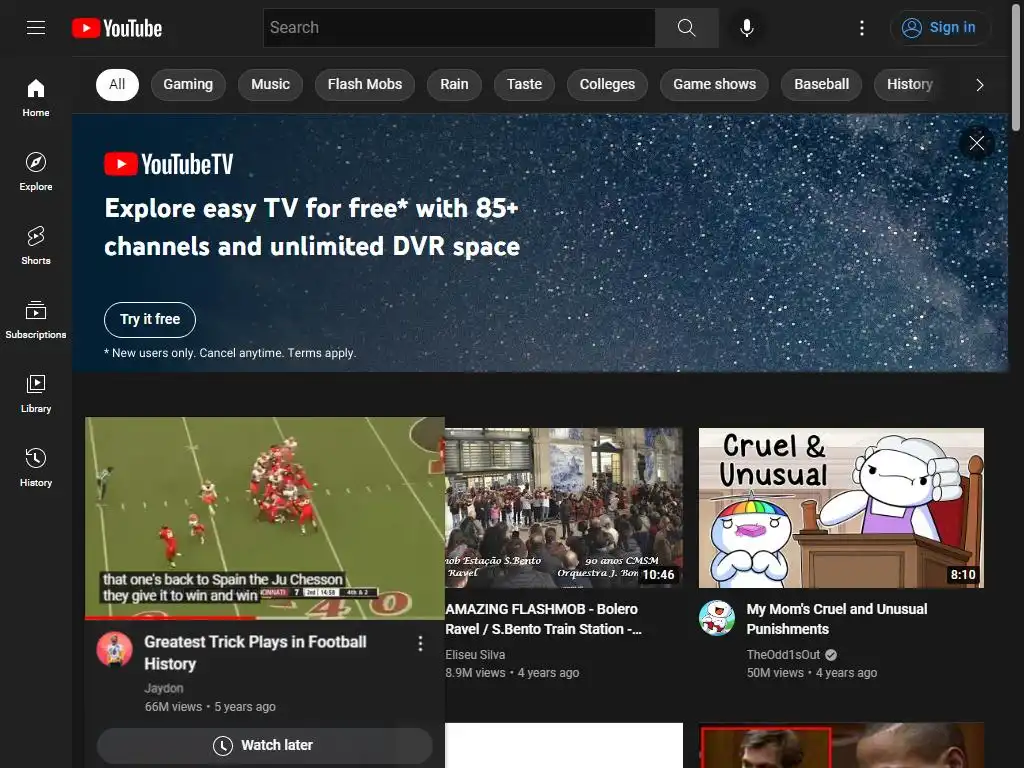Click the banner headline about 85+ channels
This screenshot has height=768, width=1024.
[312, 227]
